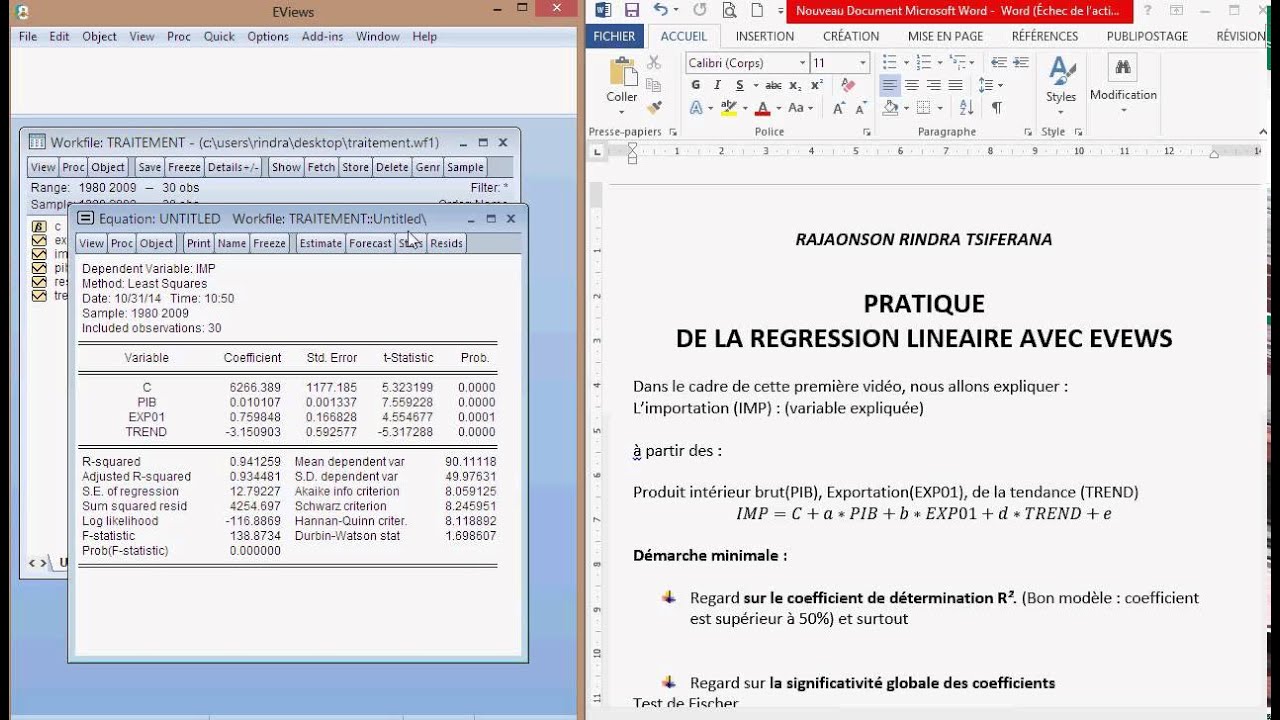Click the horizontal ruler in Word

(x=935, y=152)
